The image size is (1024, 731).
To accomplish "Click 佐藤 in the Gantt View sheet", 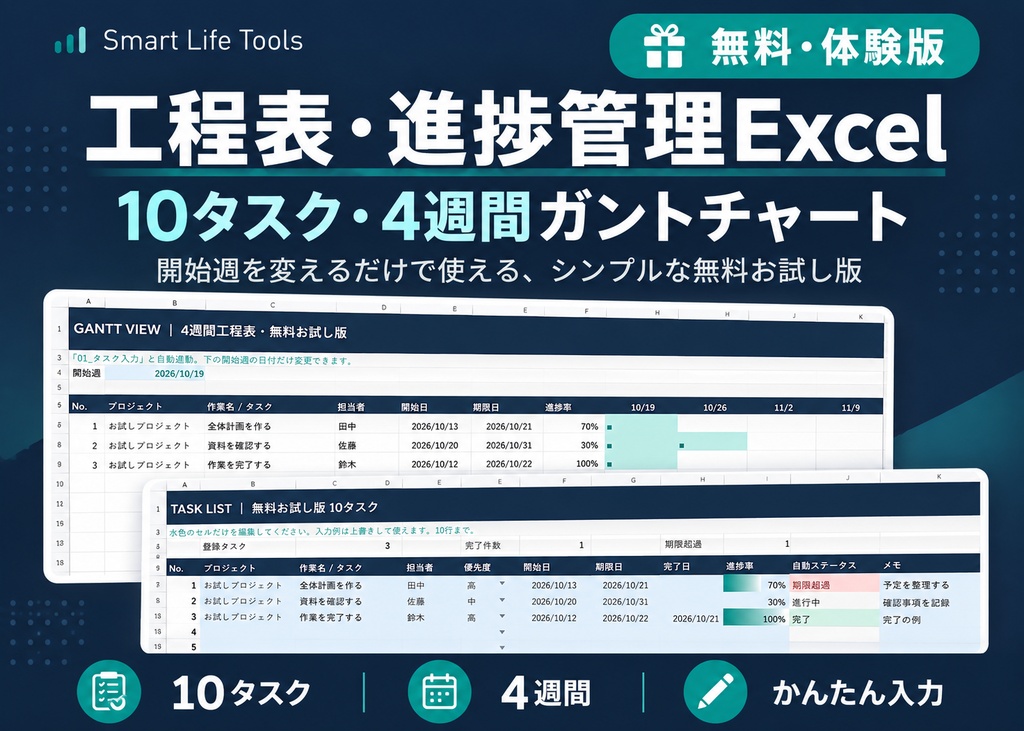I will tap(347, 445).
